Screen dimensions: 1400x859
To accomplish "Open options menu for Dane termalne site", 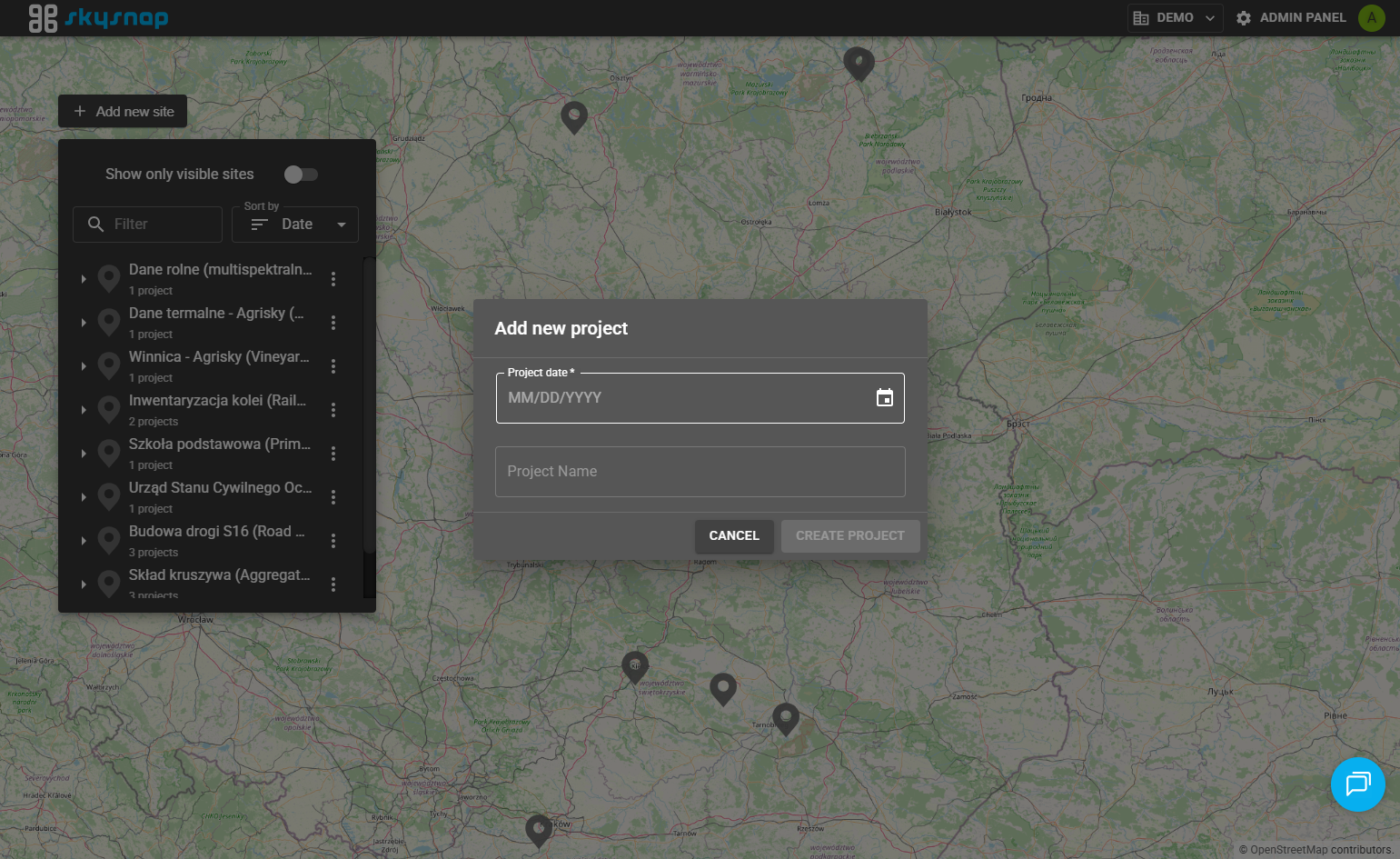I will point(333,323).
